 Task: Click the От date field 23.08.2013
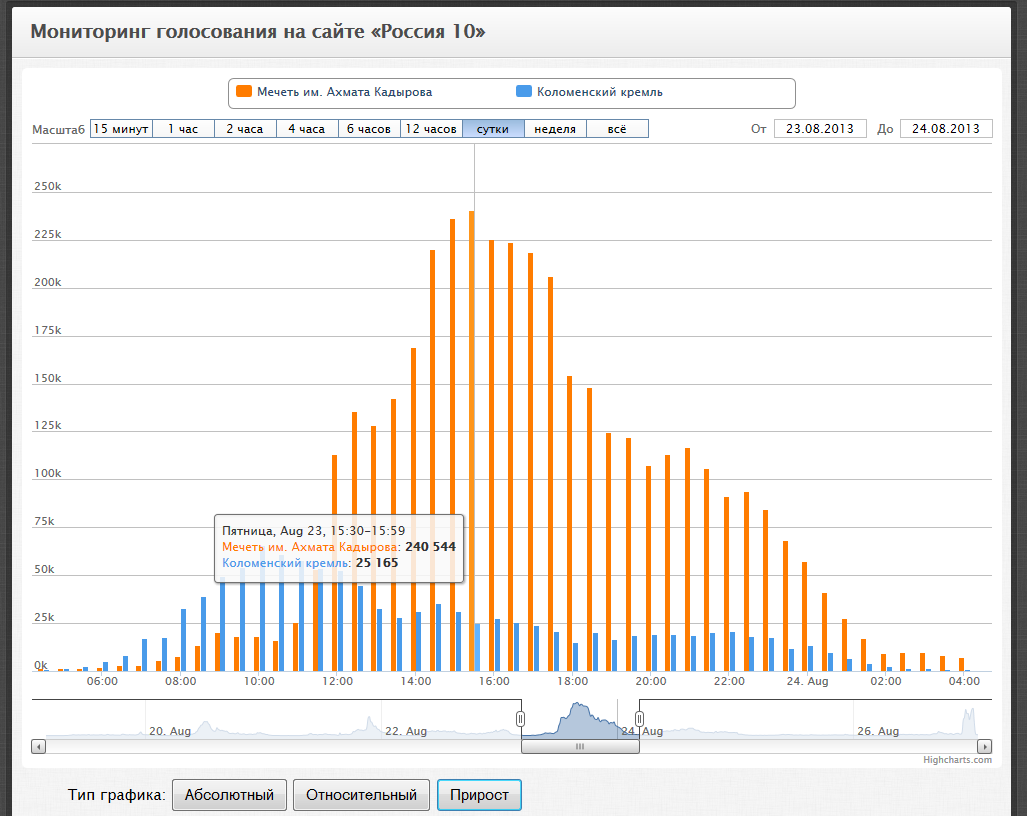tap(820, 129)
